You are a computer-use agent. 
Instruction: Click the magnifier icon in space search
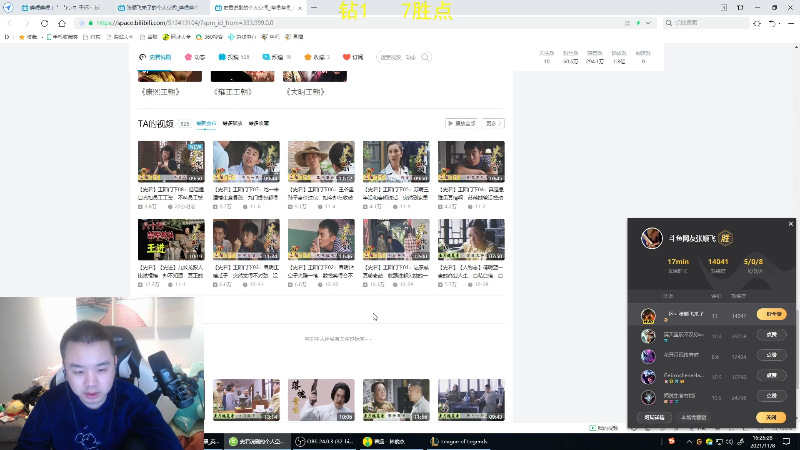(x=426, y=57)
